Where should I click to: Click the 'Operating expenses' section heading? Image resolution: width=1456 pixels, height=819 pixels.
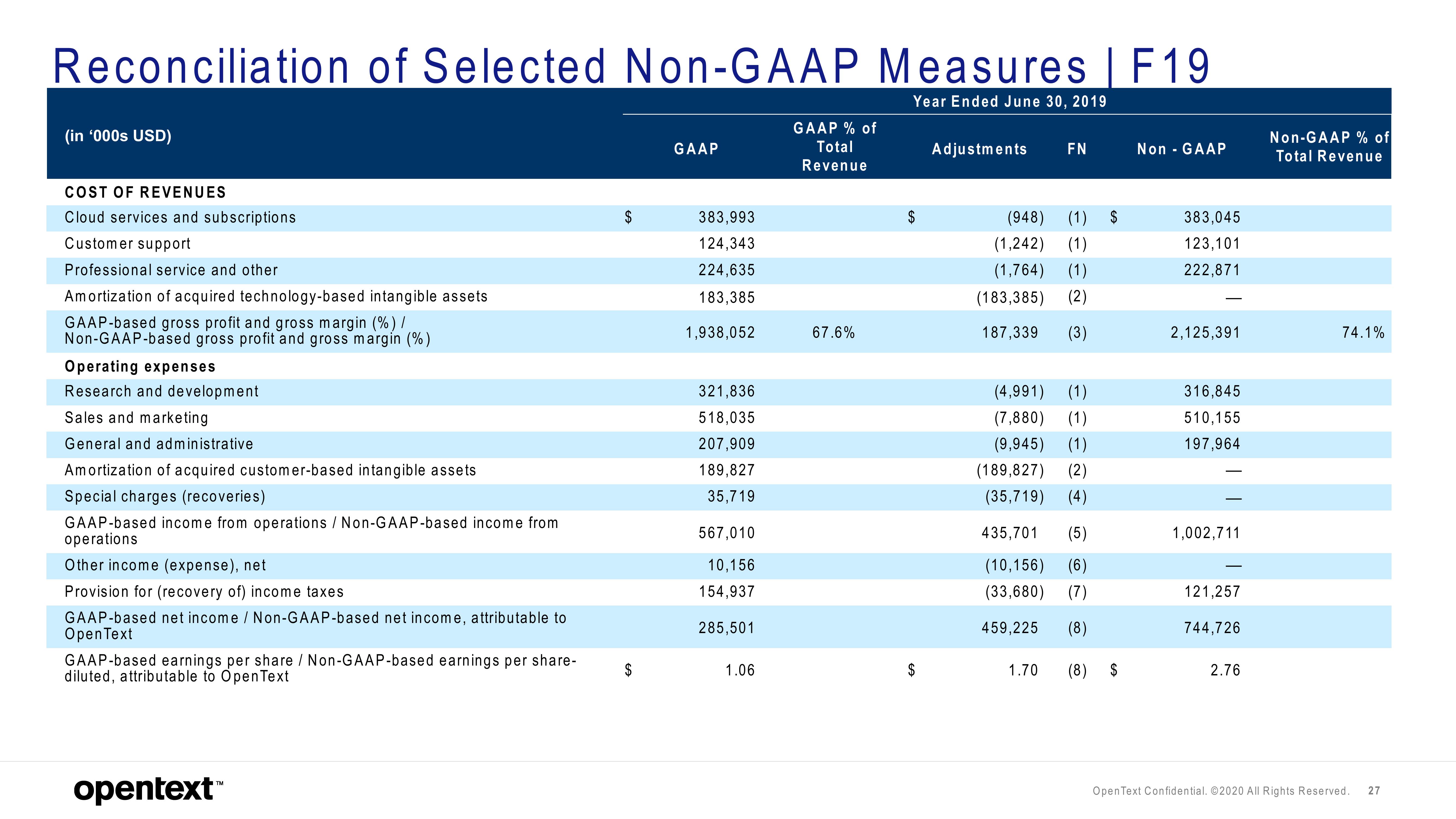[x=140, y=367]
